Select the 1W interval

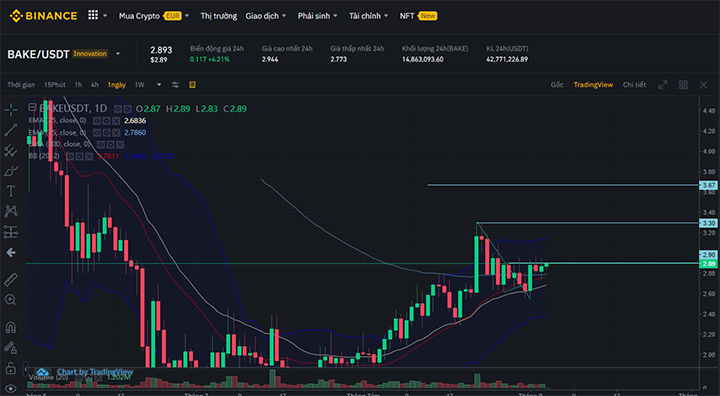click(140, 85)
